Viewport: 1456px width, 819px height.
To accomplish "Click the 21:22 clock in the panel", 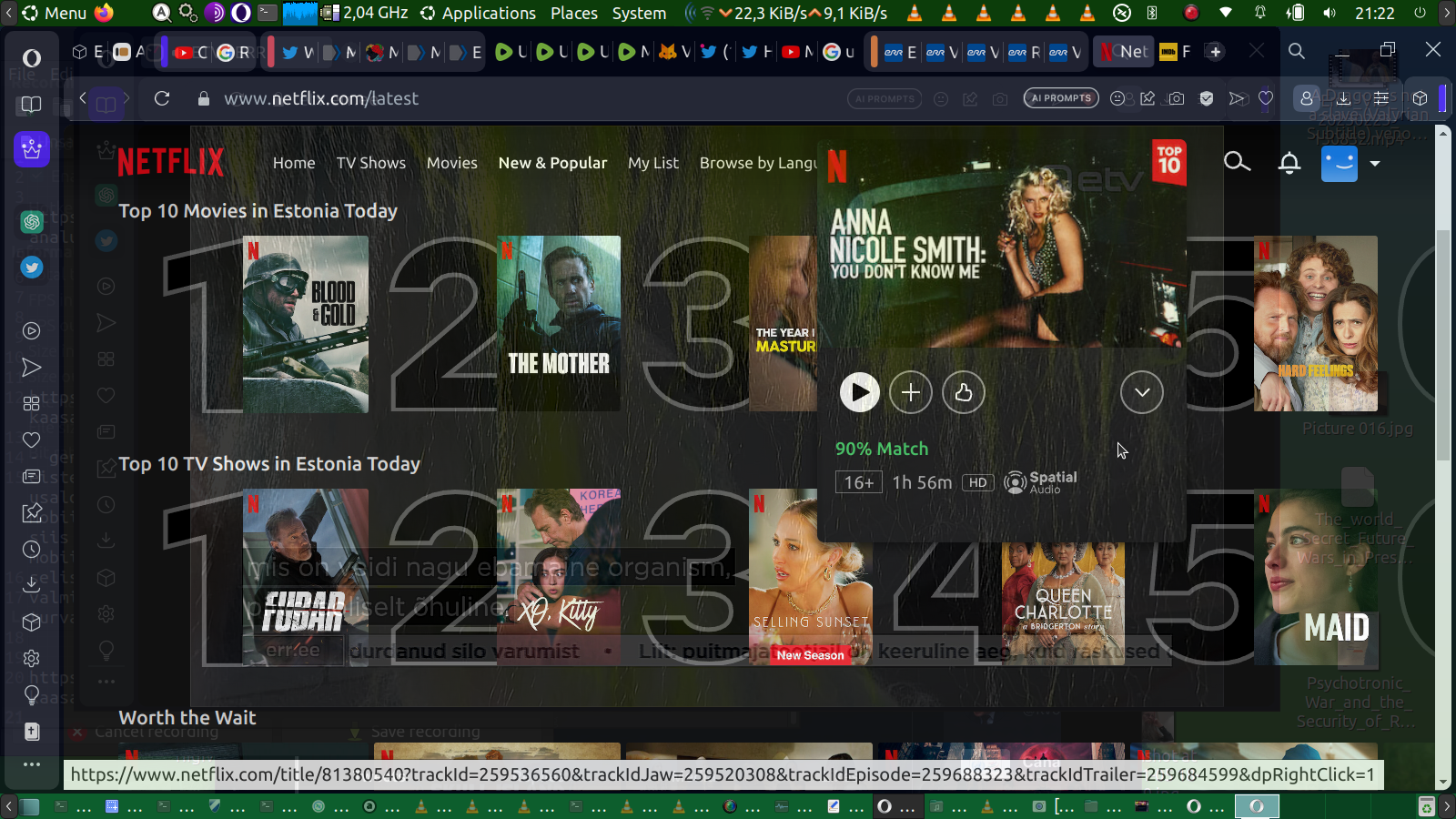I will coord(1375,13).
